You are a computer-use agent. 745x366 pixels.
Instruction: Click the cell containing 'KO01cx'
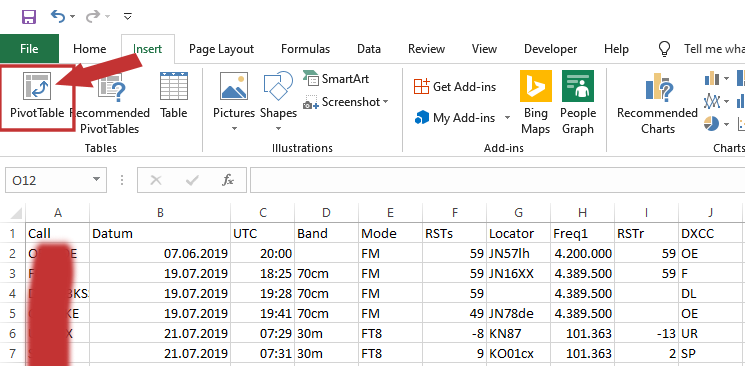pyautogui.click(x=519, y=354)
